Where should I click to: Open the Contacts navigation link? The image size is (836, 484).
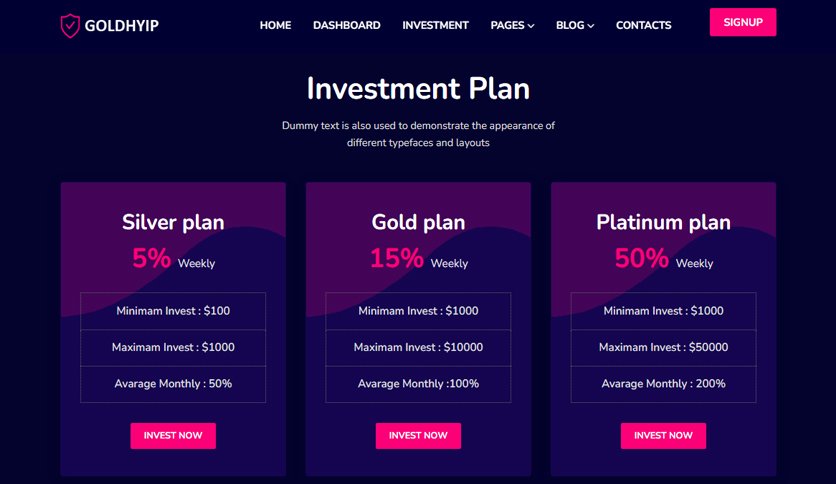coord(644,25)
